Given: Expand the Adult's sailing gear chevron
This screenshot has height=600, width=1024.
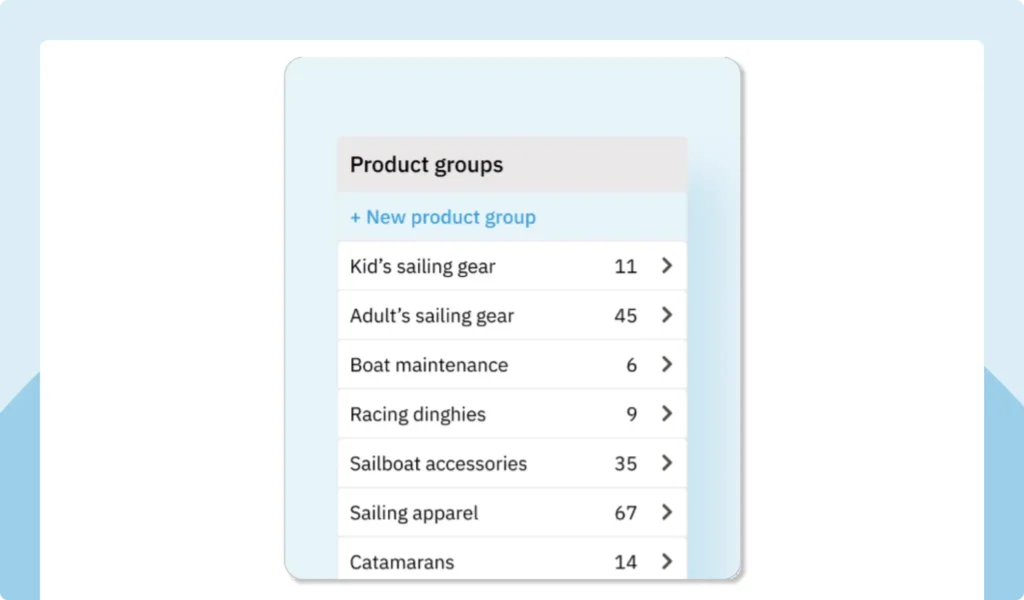Looking at the screenshot, I should [667, 315].
